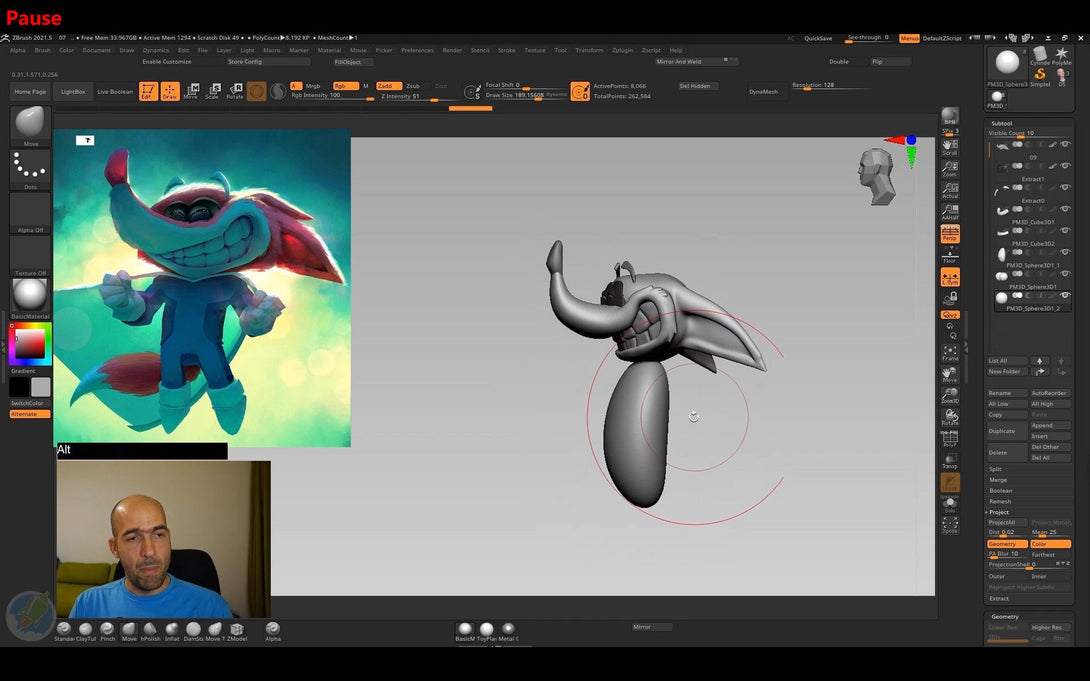Click the Actual size icon
Image resolution: width=1090 pixels, height=681 pixels.
950,190
